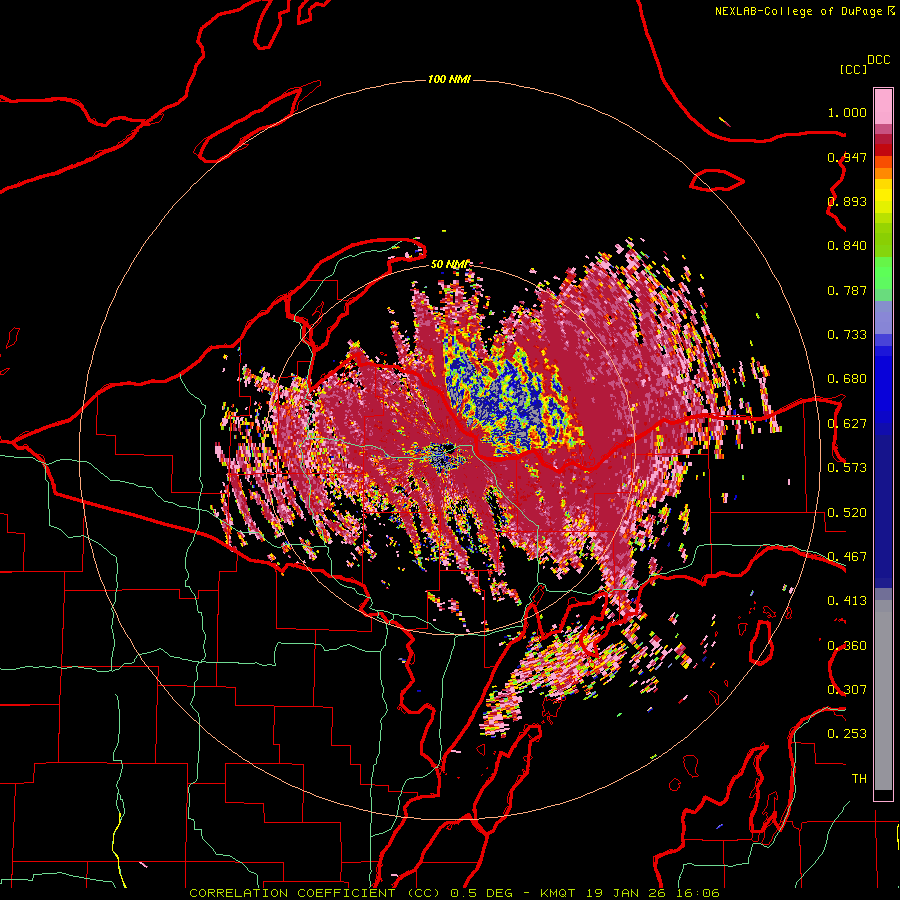Click the 0.680 scale value
Screen dimensions: 900x900
[847, 379]
